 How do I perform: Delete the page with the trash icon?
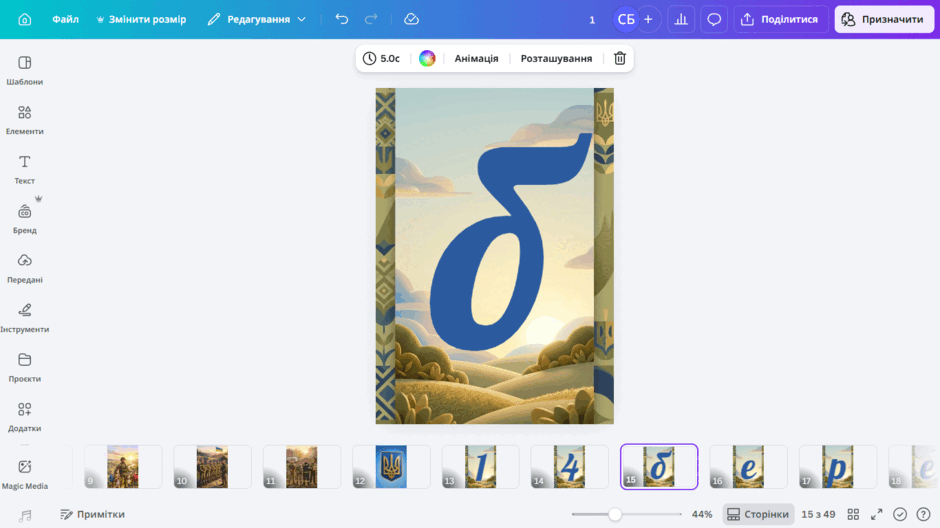point(619,58)
